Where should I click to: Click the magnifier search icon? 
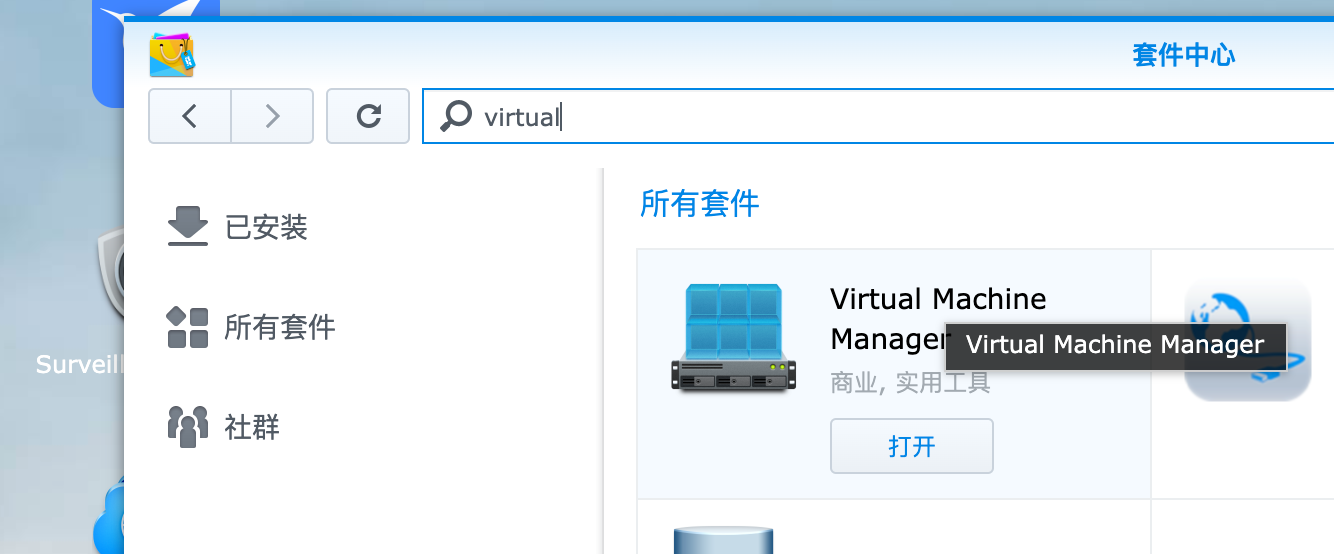[456, 116]
